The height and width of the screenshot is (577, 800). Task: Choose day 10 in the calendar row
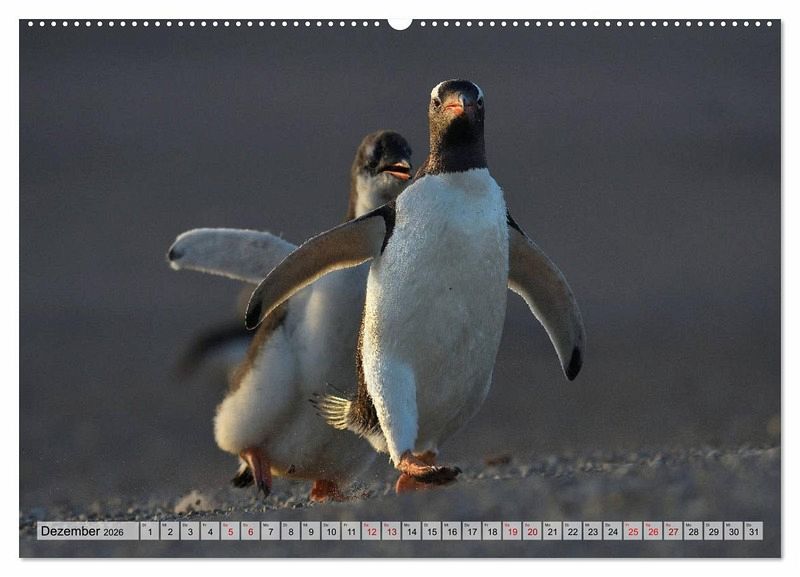coord(331,531)
